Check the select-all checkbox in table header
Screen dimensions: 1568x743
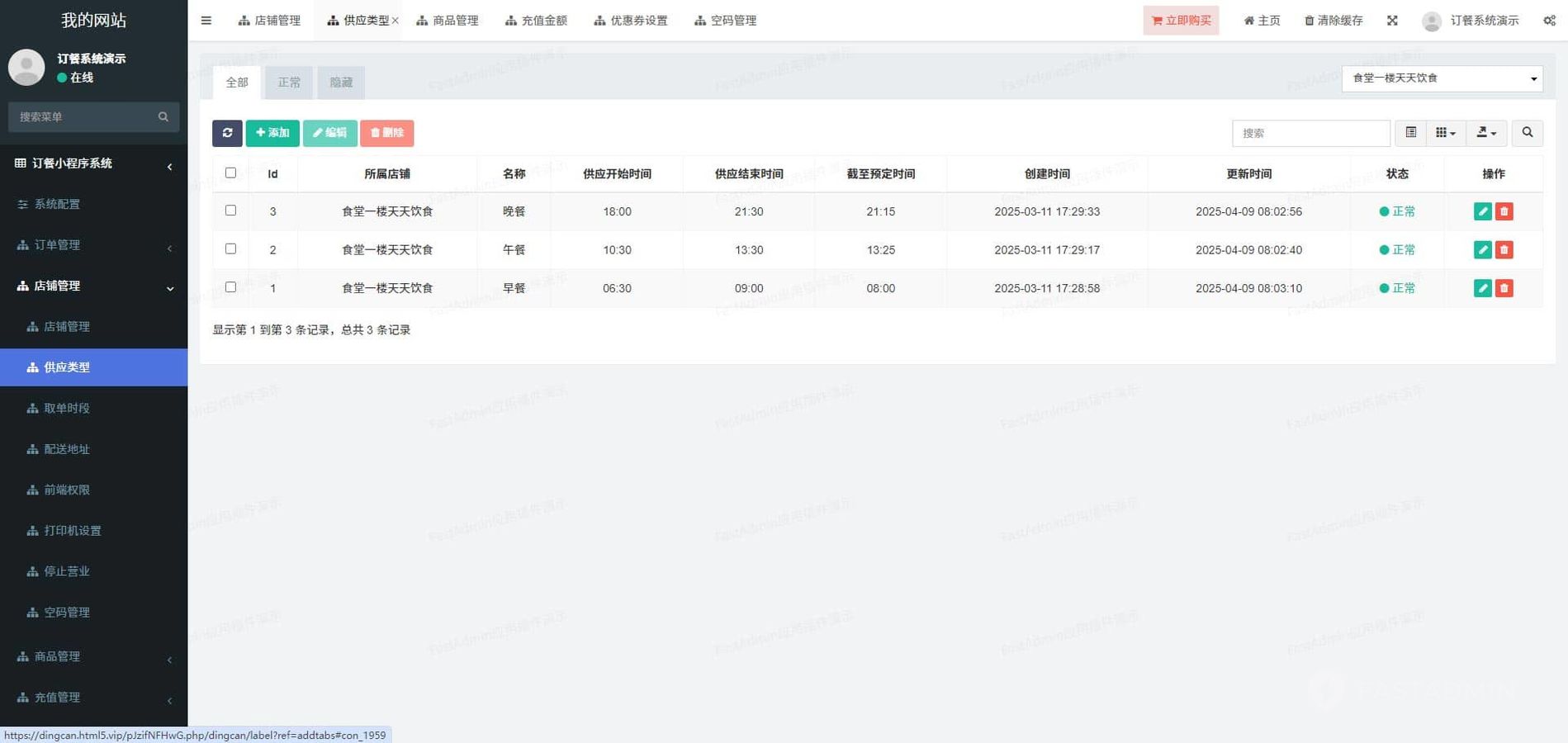(230, 173)
